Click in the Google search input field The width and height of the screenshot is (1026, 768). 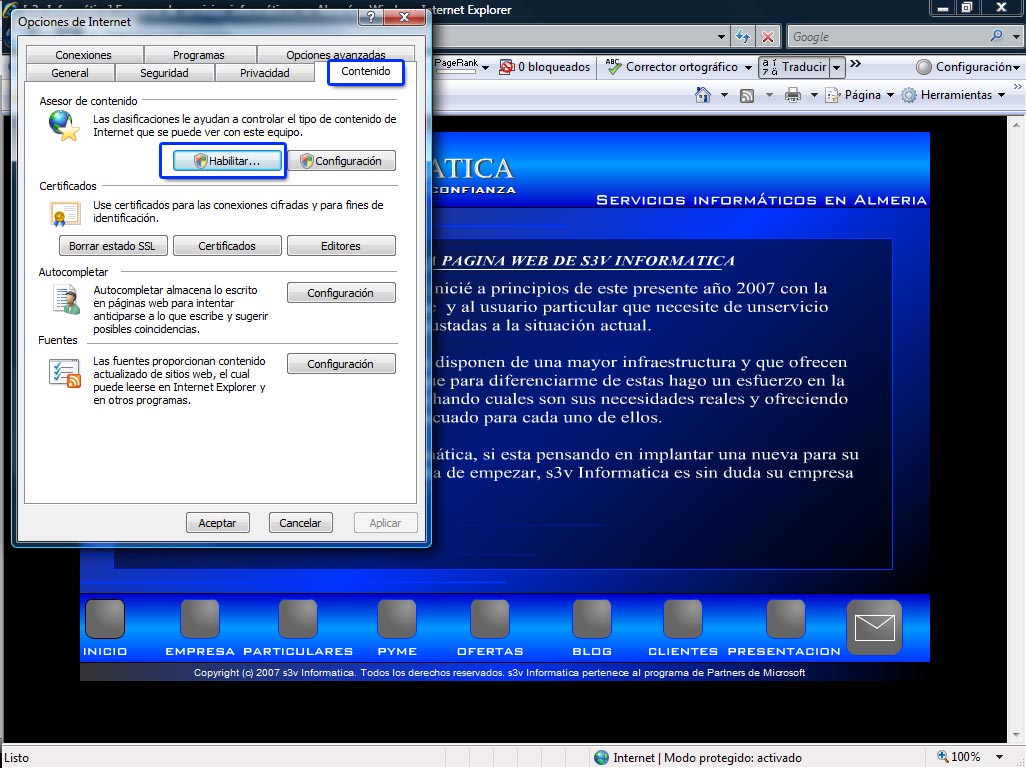click(885, 36)
